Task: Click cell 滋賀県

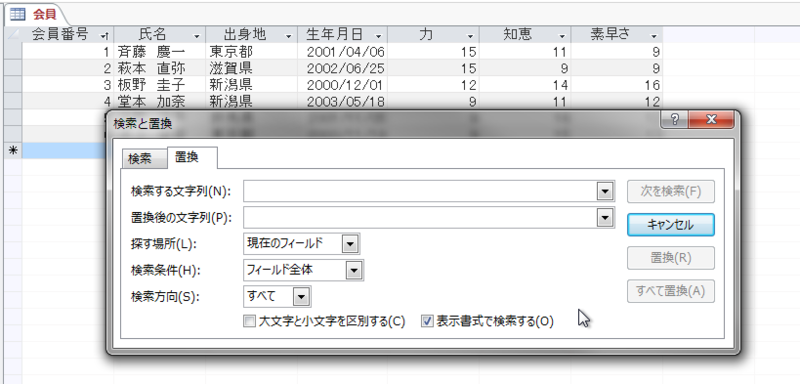Action: (x=252, y=68)
